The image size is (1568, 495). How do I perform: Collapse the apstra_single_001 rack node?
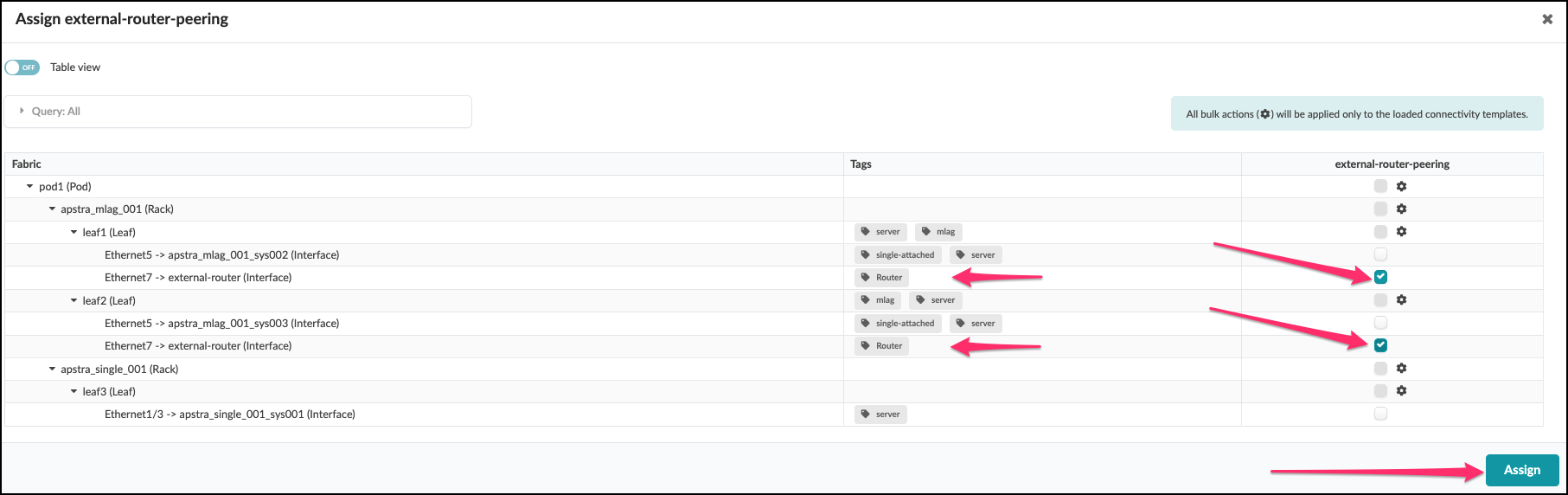pos(52,370)
